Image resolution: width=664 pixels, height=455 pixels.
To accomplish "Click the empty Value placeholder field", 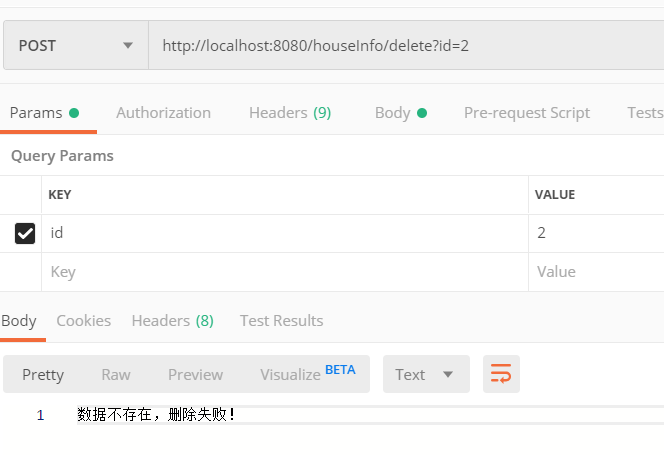I will (596, 272).
